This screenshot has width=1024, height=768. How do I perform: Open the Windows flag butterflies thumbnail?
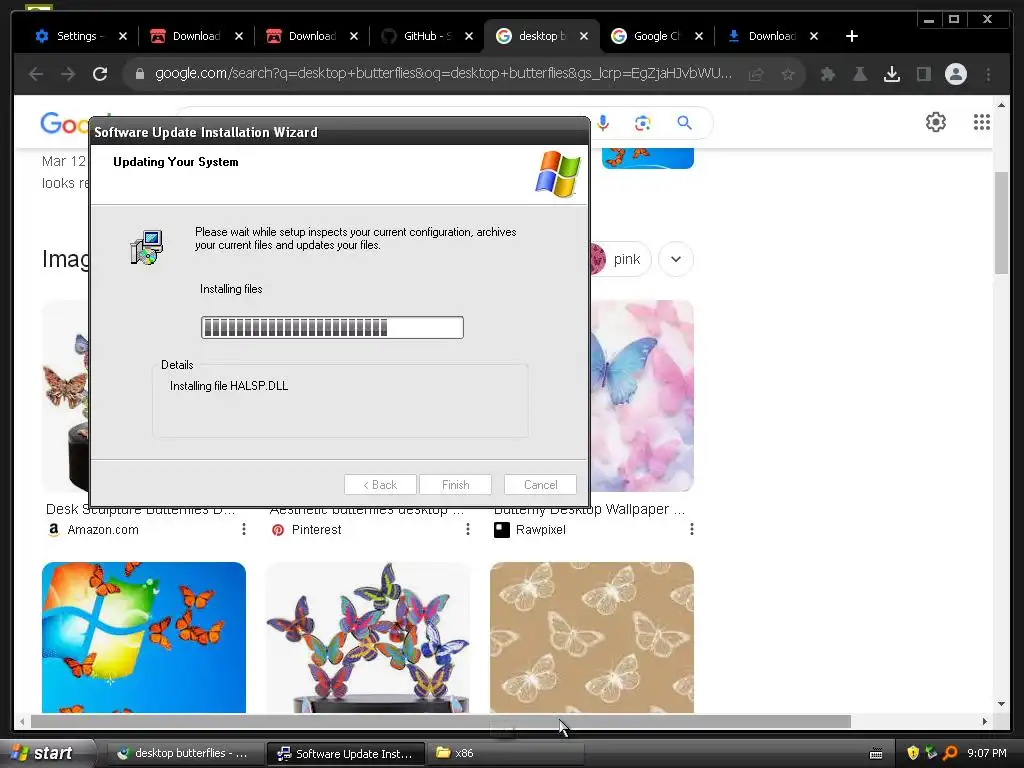(x=144, y=637)
